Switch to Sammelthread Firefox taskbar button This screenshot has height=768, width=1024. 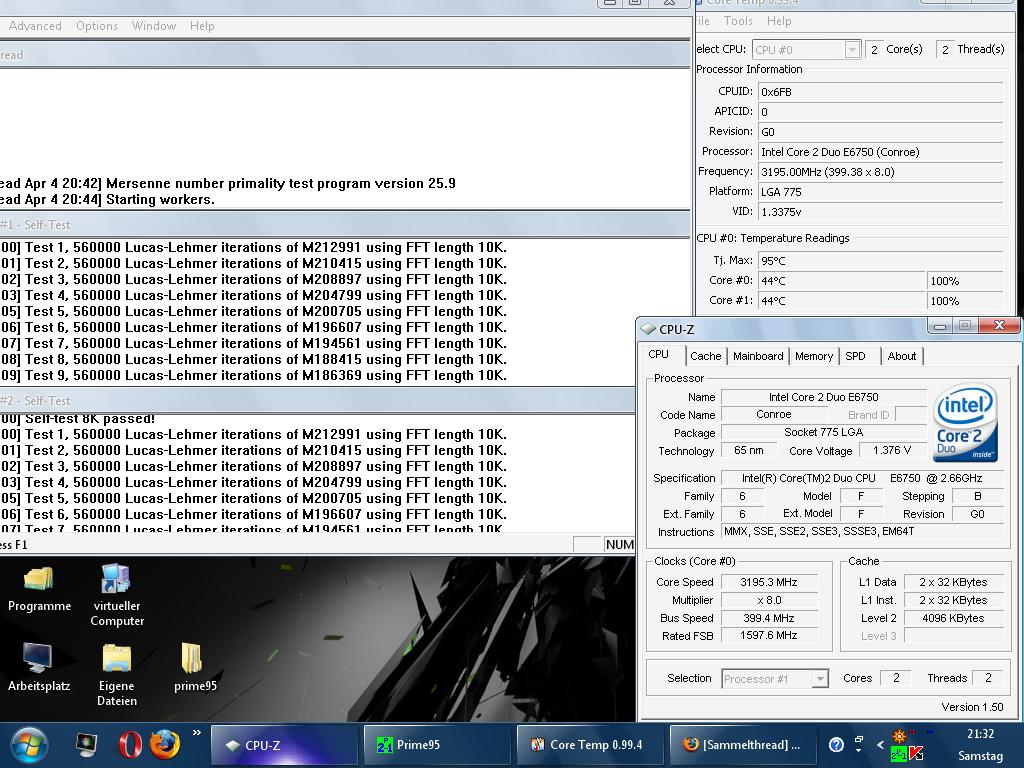(743, 744)
